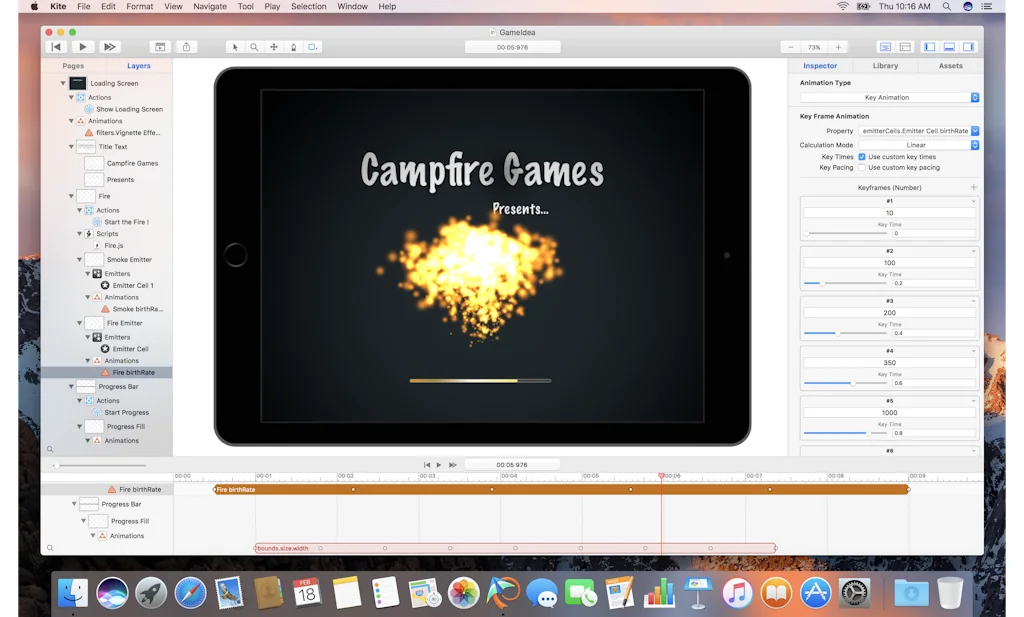Select the rectangle Shape tool
The image size is (1024, 617).
[x=311, y=46]
